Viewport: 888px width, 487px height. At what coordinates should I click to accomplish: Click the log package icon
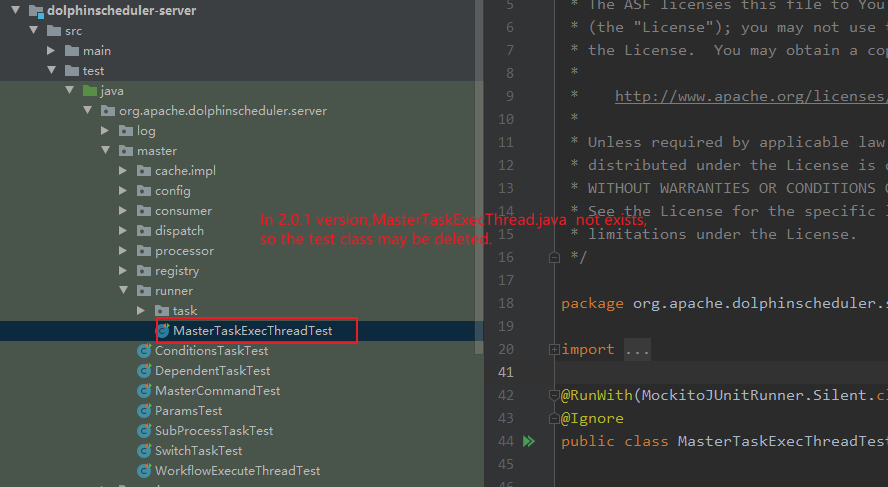[x=126, y=131]
